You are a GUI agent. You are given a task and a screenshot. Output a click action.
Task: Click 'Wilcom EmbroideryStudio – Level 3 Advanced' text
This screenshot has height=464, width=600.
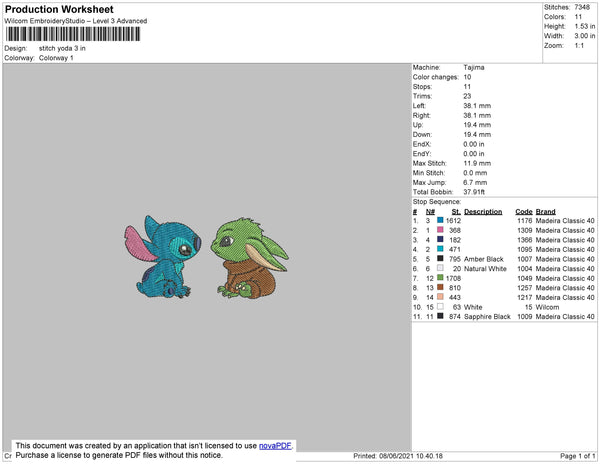[x=76, y=21]
